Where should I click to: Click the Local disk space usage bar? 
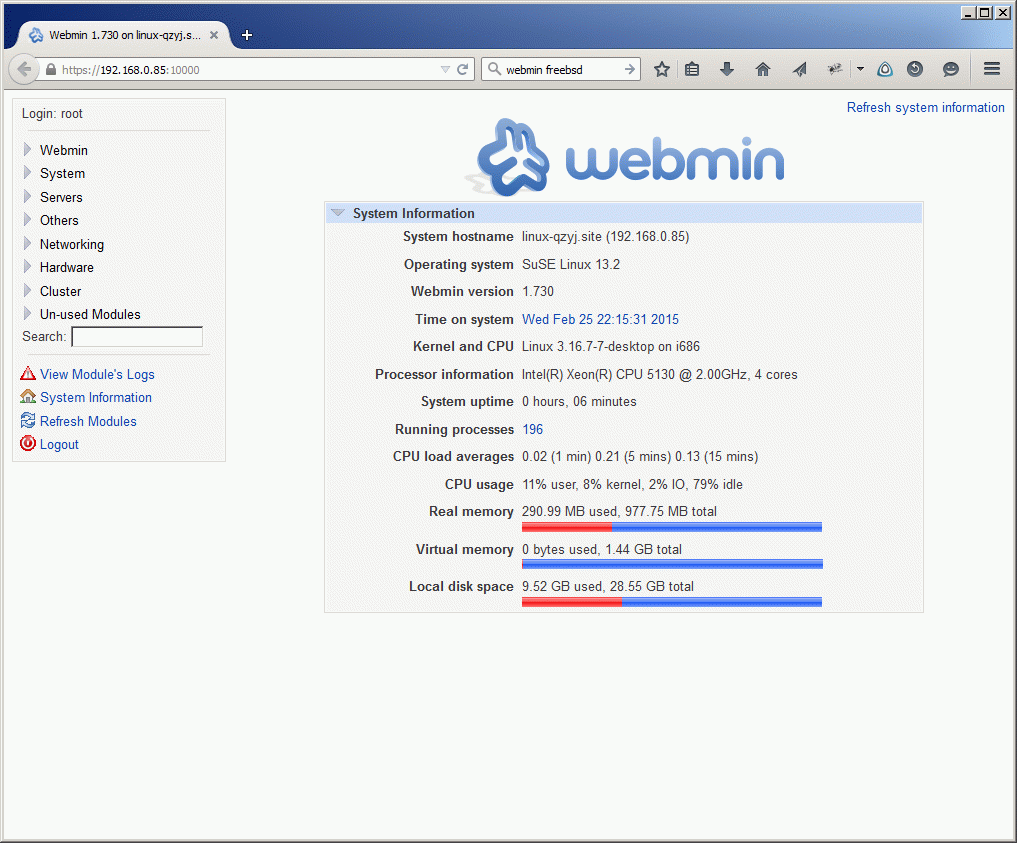(672, 602)
